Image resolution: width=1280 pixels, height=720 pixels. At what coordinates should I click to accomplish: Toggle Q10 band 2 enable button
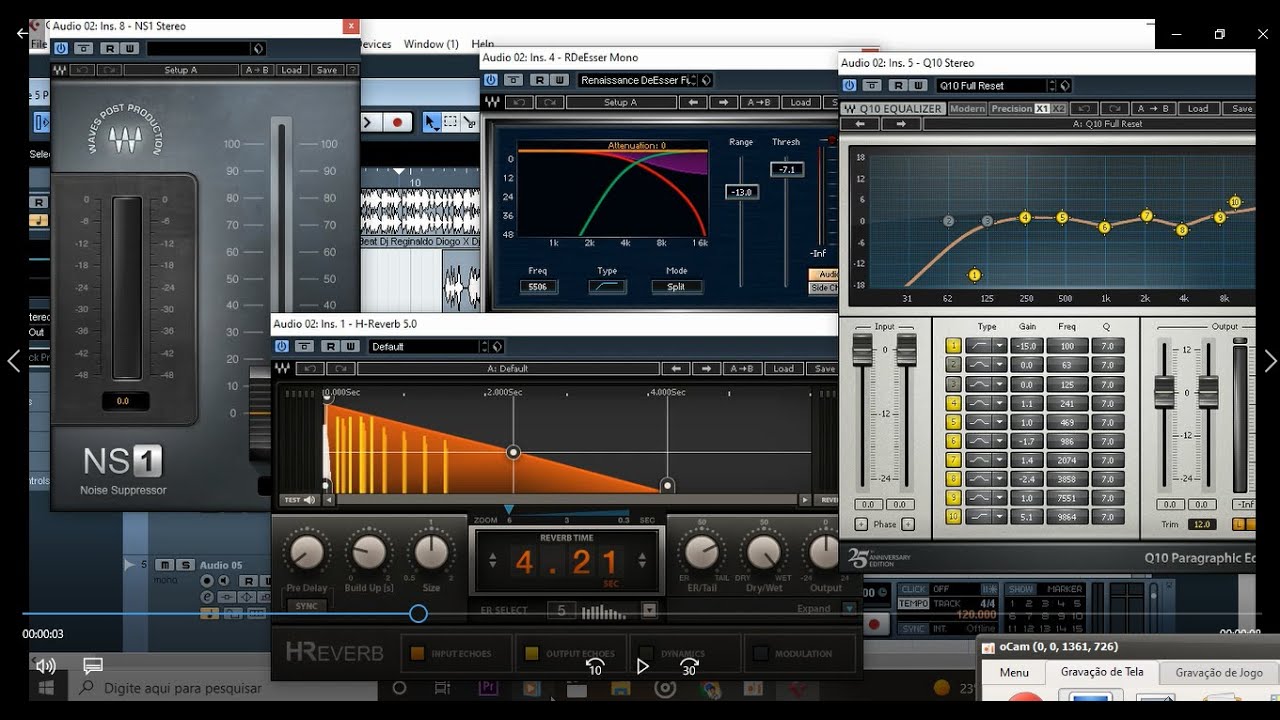coord(953,365)
